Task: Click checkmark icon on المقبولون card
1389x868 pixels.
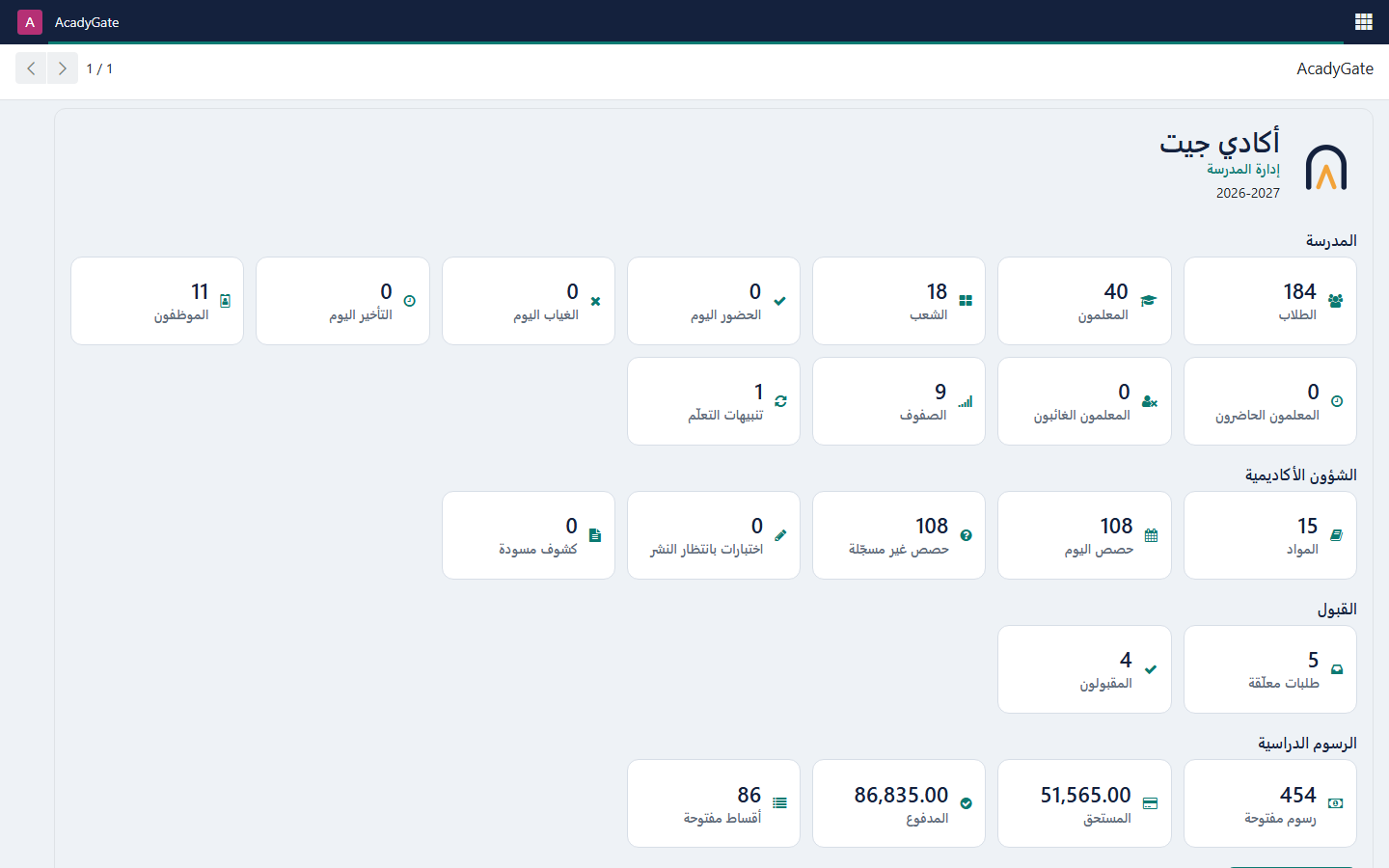Action: (1151, 669)
